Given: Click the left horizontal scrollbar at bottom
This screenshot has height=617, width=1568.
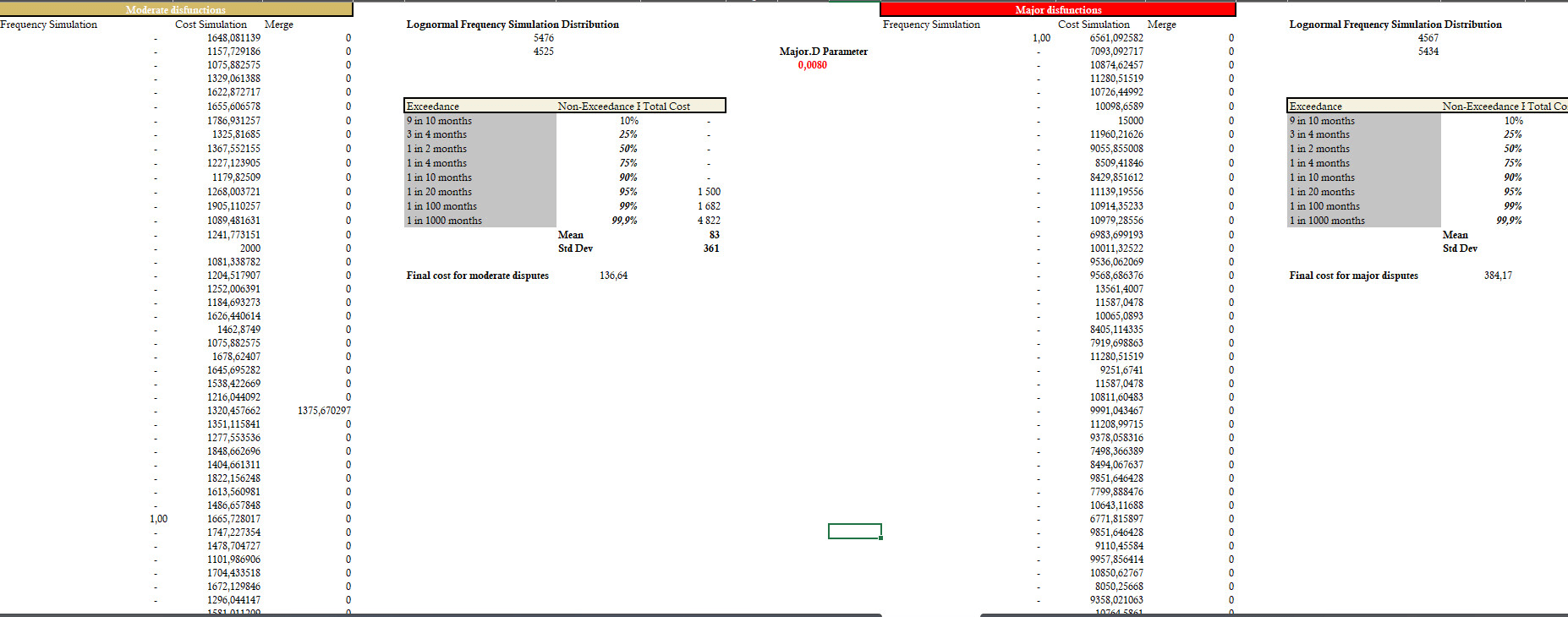Looking at the screenshot, I should coord(440,614).
